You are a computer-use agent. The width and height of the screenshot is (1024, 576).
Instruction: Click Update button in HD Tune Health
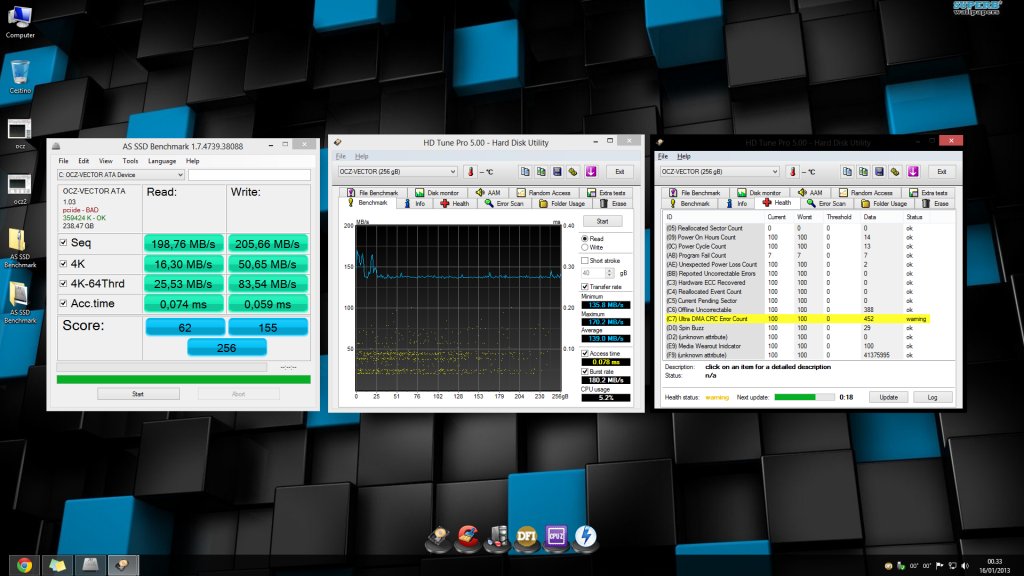888,397
